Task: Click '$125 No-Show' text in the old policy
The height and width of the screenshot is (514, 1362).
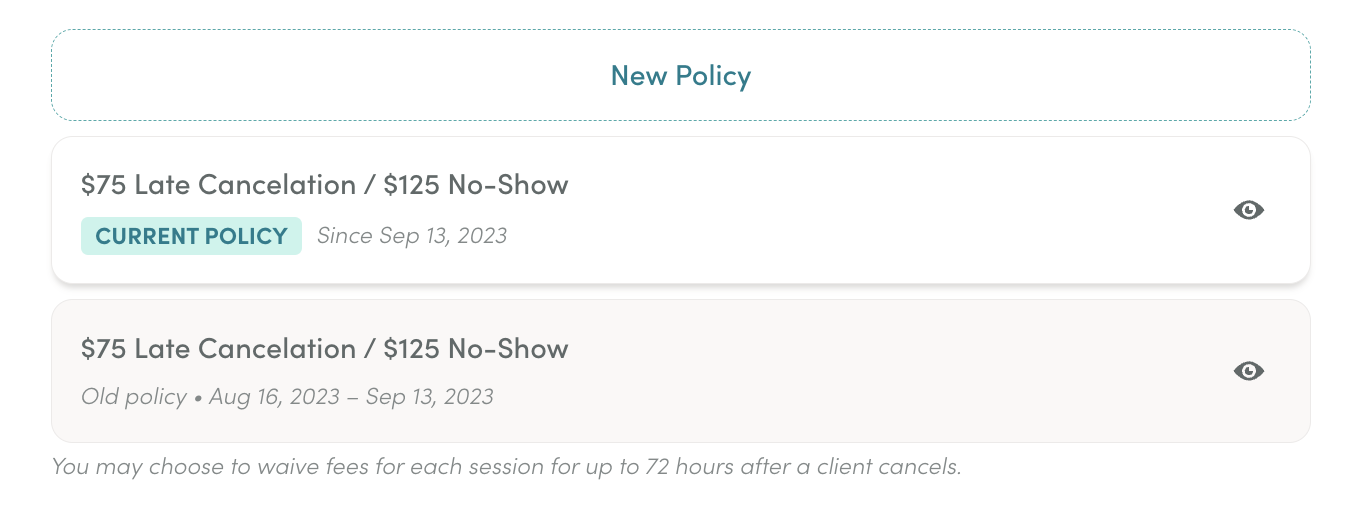Action: pos(476,348)
